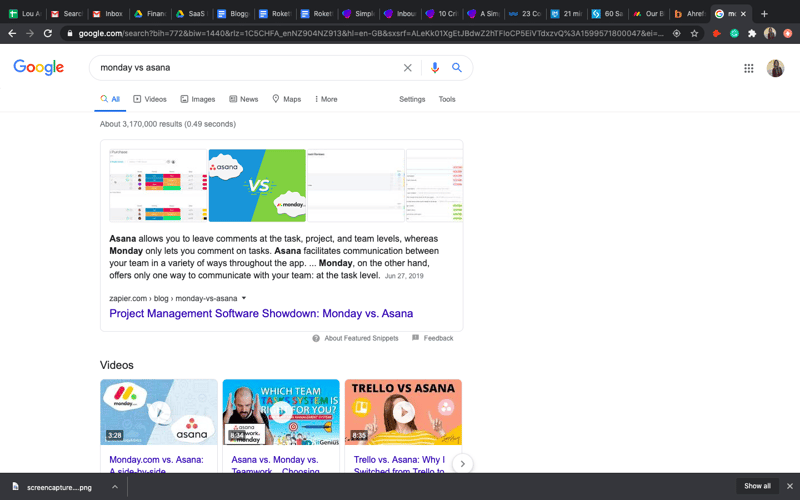Open Google account avatar menu
The width and height of the screenshot is (800, 500).
(x=776, y=68)
